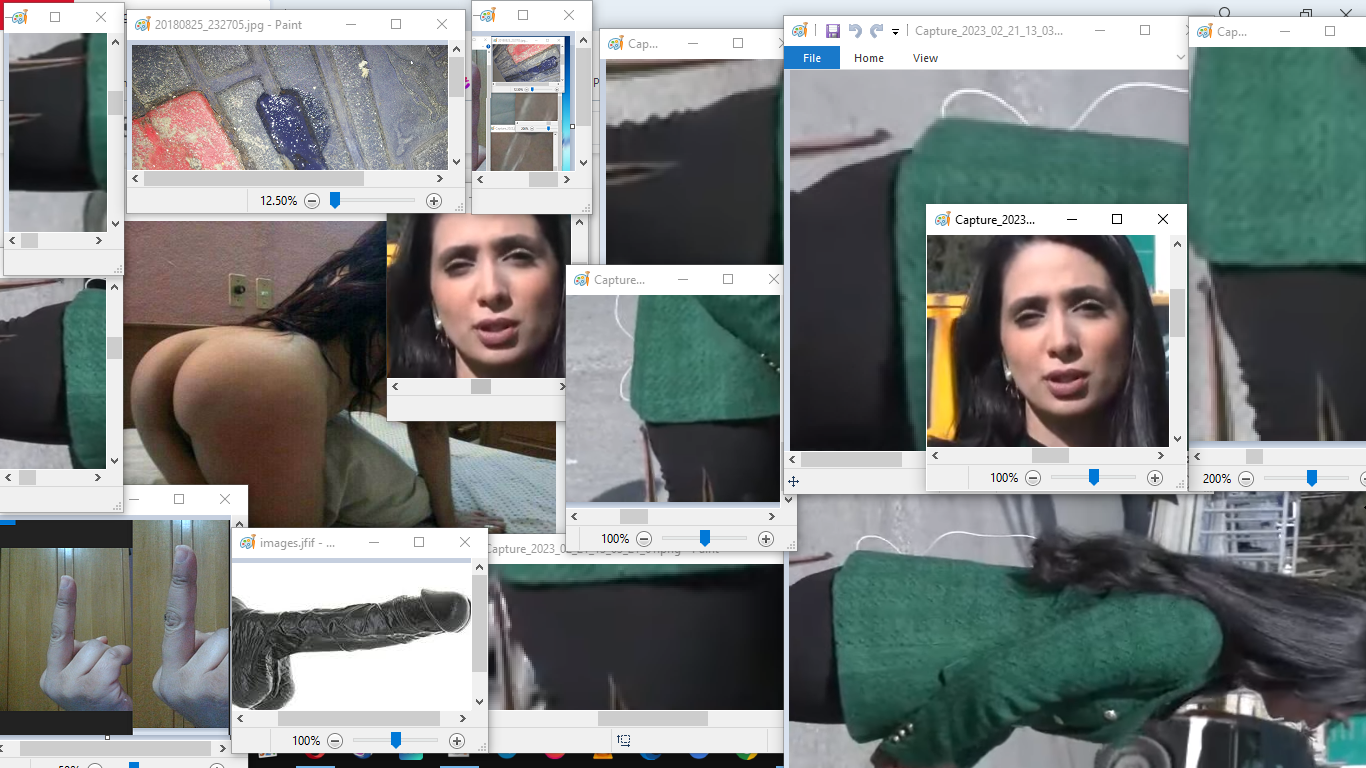Click zoom slider handle in 200% window

1311,479
